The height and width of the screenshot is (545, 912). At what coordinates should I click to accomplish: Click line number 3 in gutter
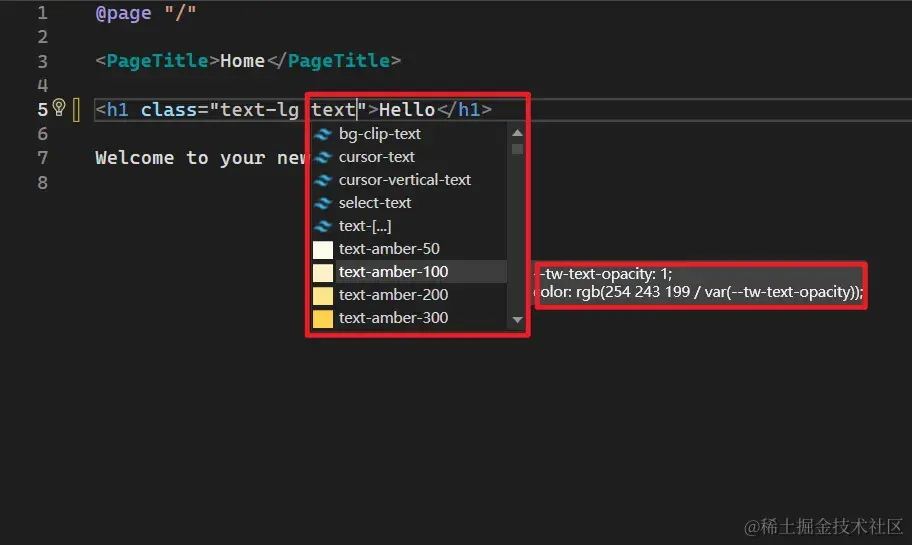point(42,61)
